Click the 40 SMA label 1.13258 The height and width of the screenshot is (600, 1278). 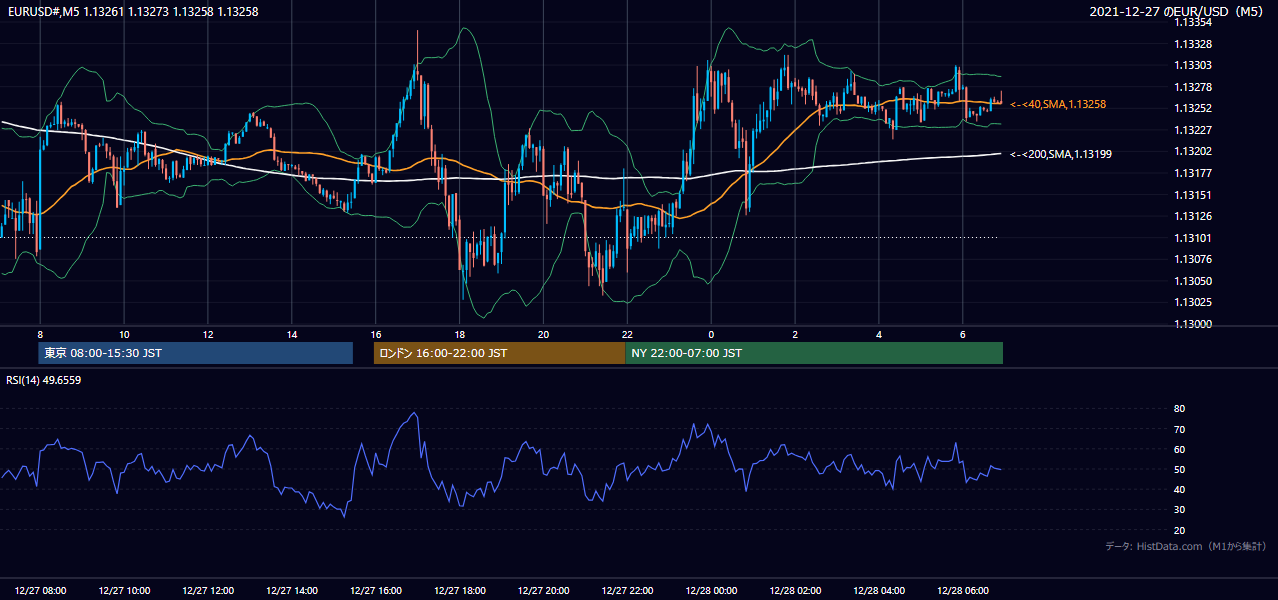tap(1058, 104)
